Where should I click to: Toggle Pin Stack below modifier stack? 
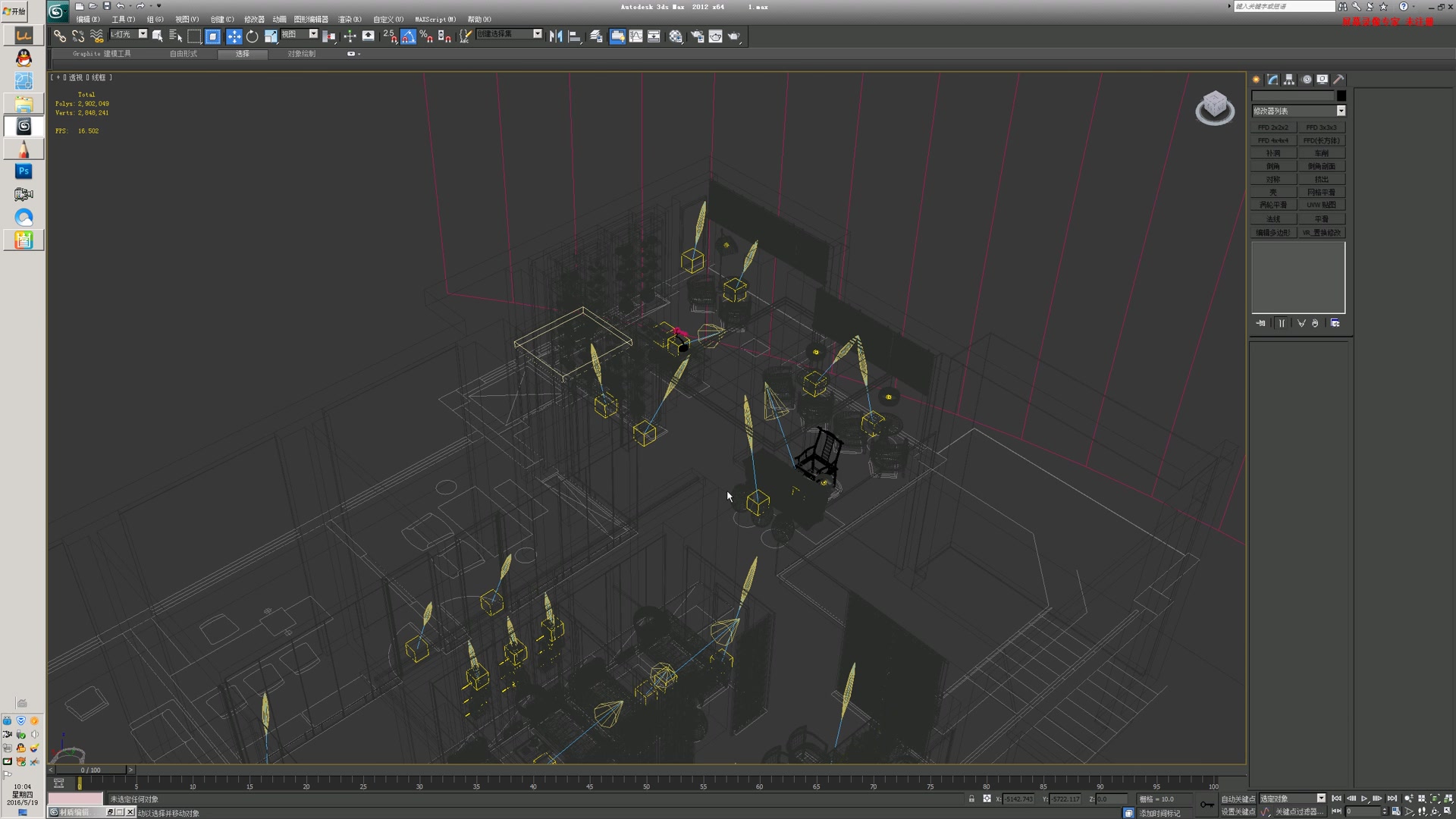(1260, 323)
